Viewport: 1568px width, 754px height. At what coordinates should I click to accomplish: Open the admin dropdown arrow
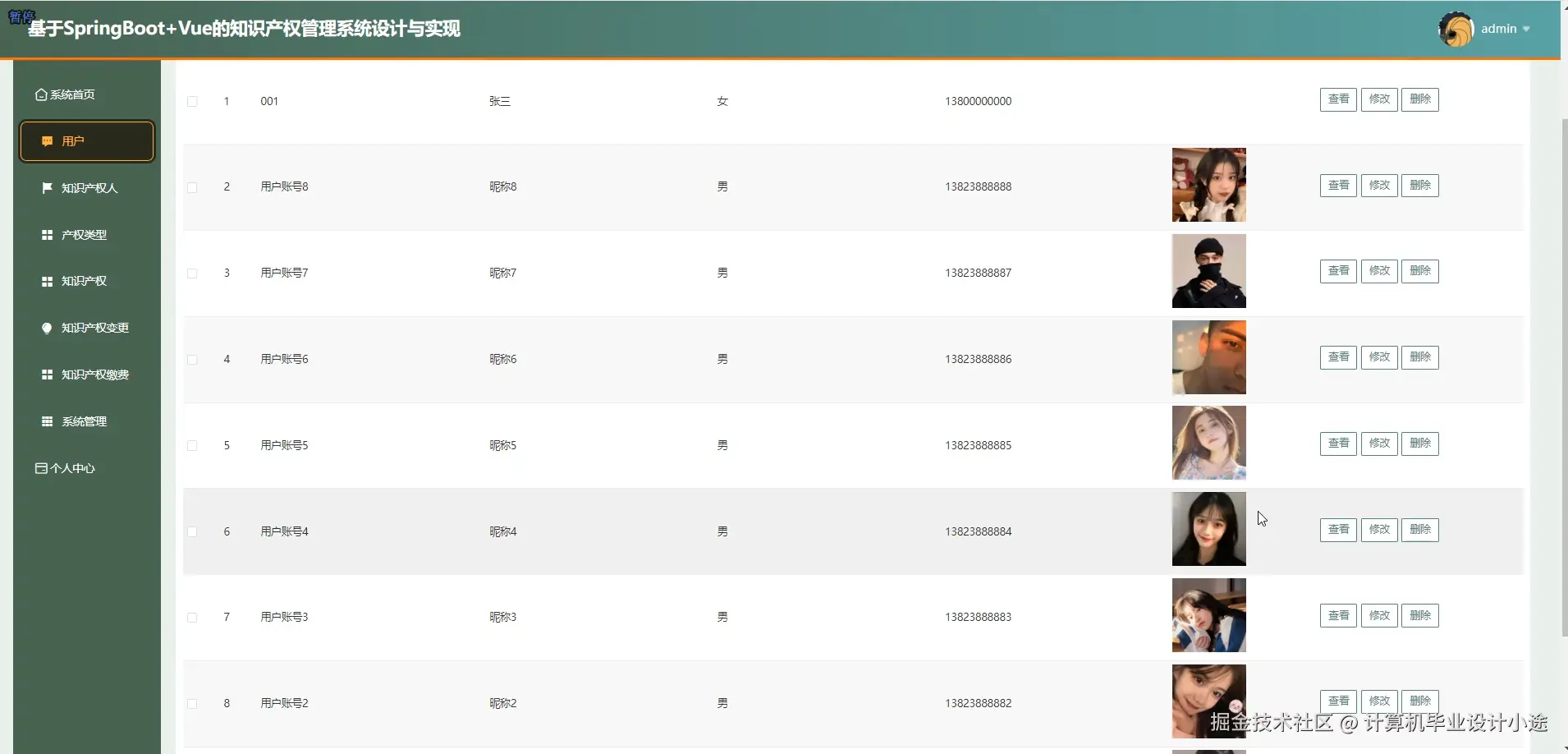click(1526, 30)
